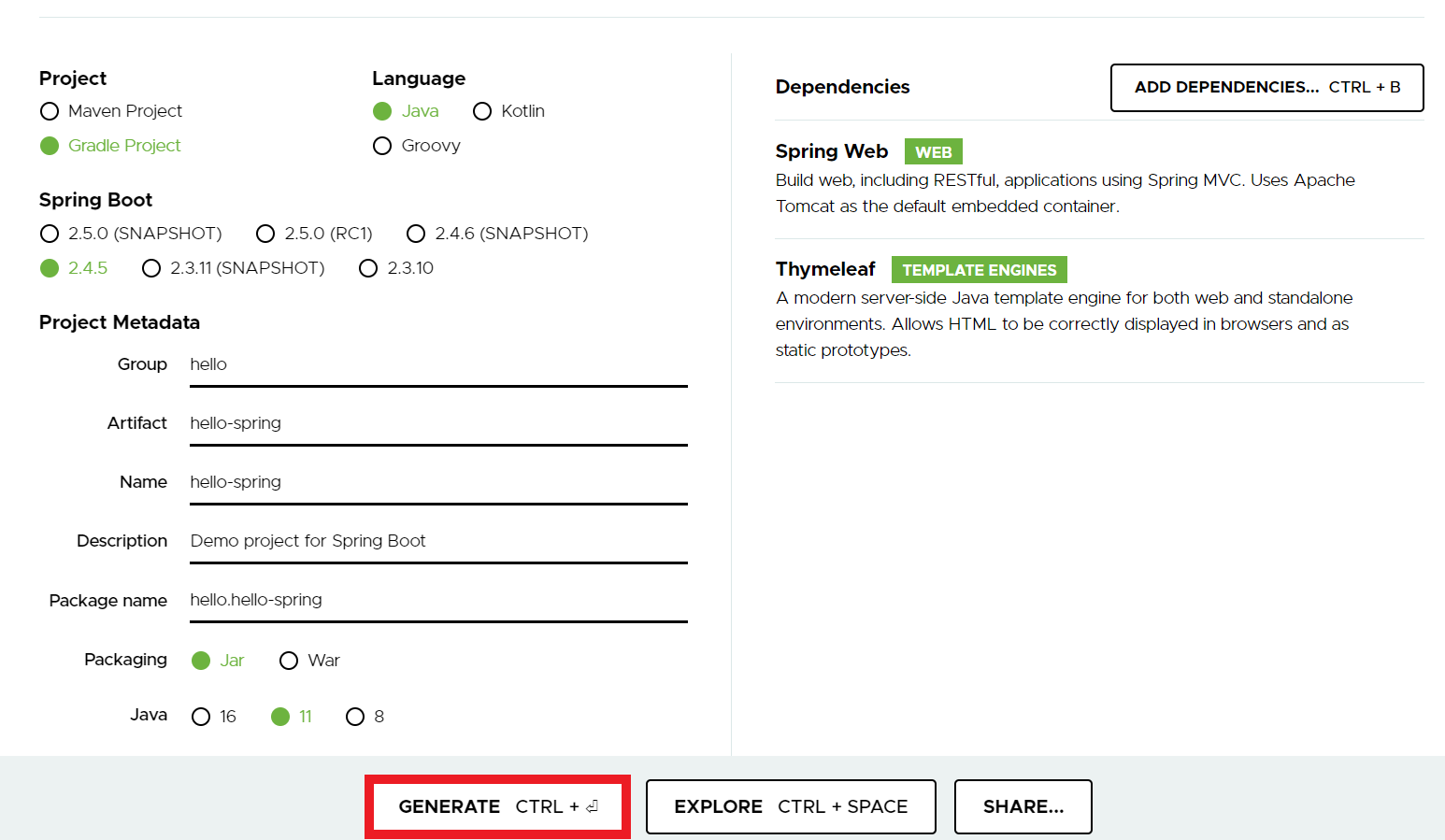This screenshot has height=840, width=1445.
Task: Edit the Name field
Action: [x=438, y=483]
